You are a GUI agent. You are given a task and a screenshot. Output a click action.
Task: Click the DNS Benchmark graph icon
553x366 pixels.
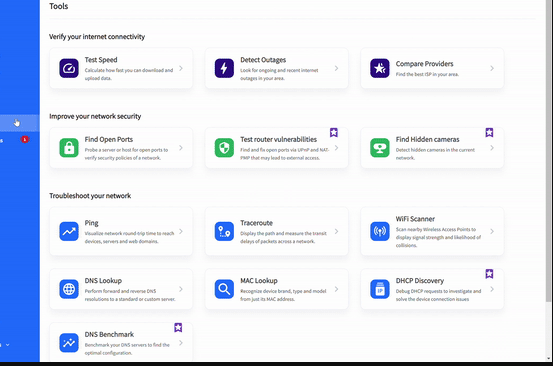(69, 343)
